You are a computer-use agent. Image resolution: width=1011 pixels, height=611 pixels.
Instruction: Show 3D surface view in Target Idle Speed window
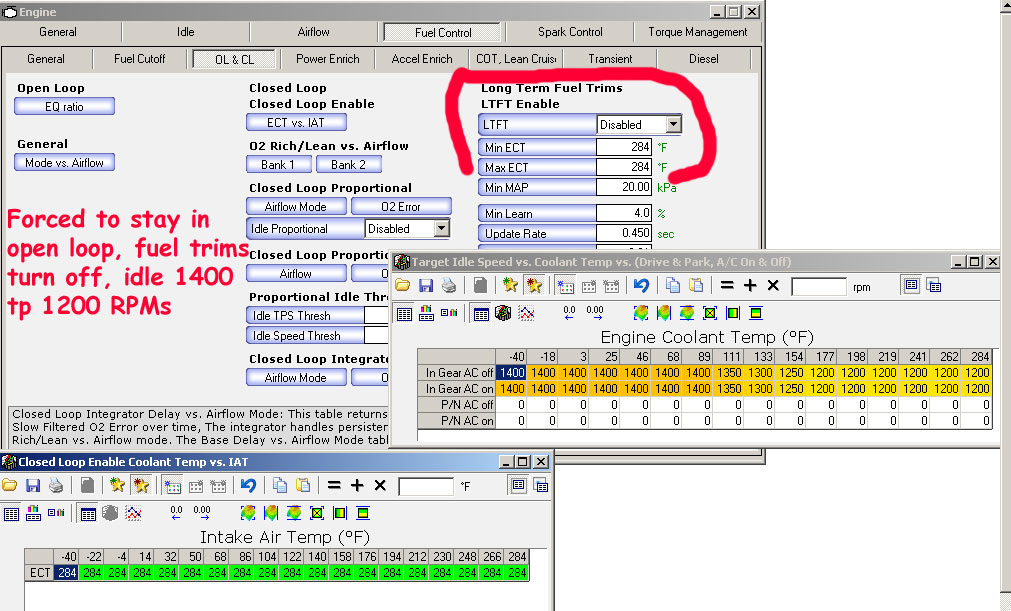[x=502, y=313]
